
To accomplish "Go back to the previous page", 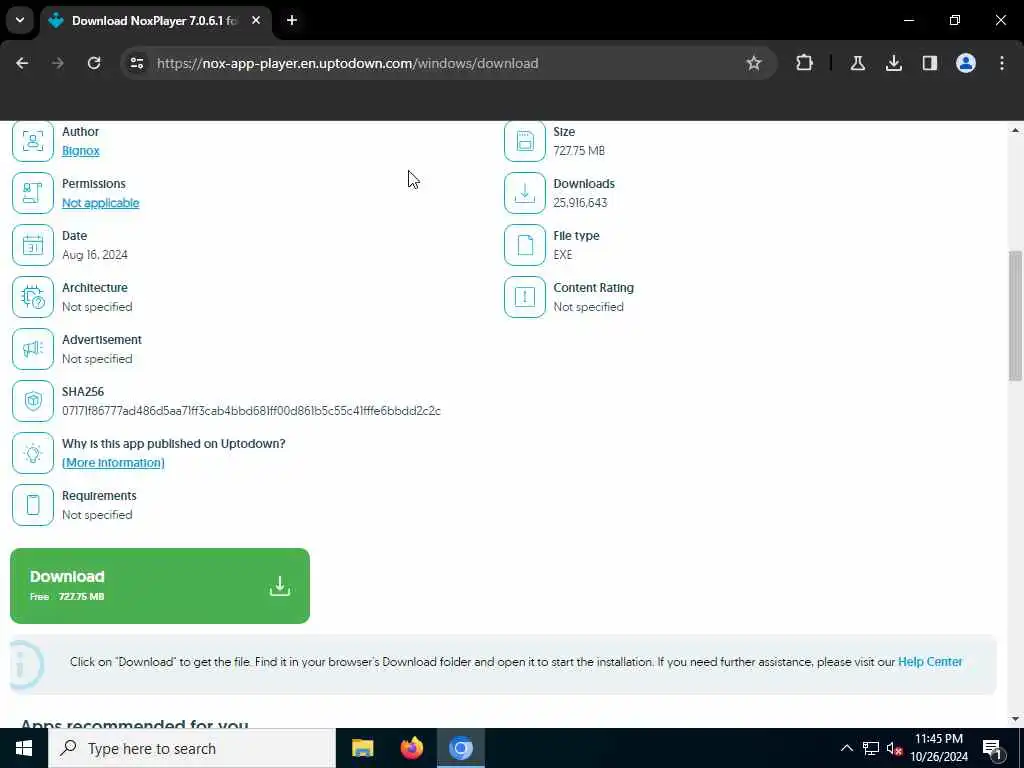I will click(22, 63).
